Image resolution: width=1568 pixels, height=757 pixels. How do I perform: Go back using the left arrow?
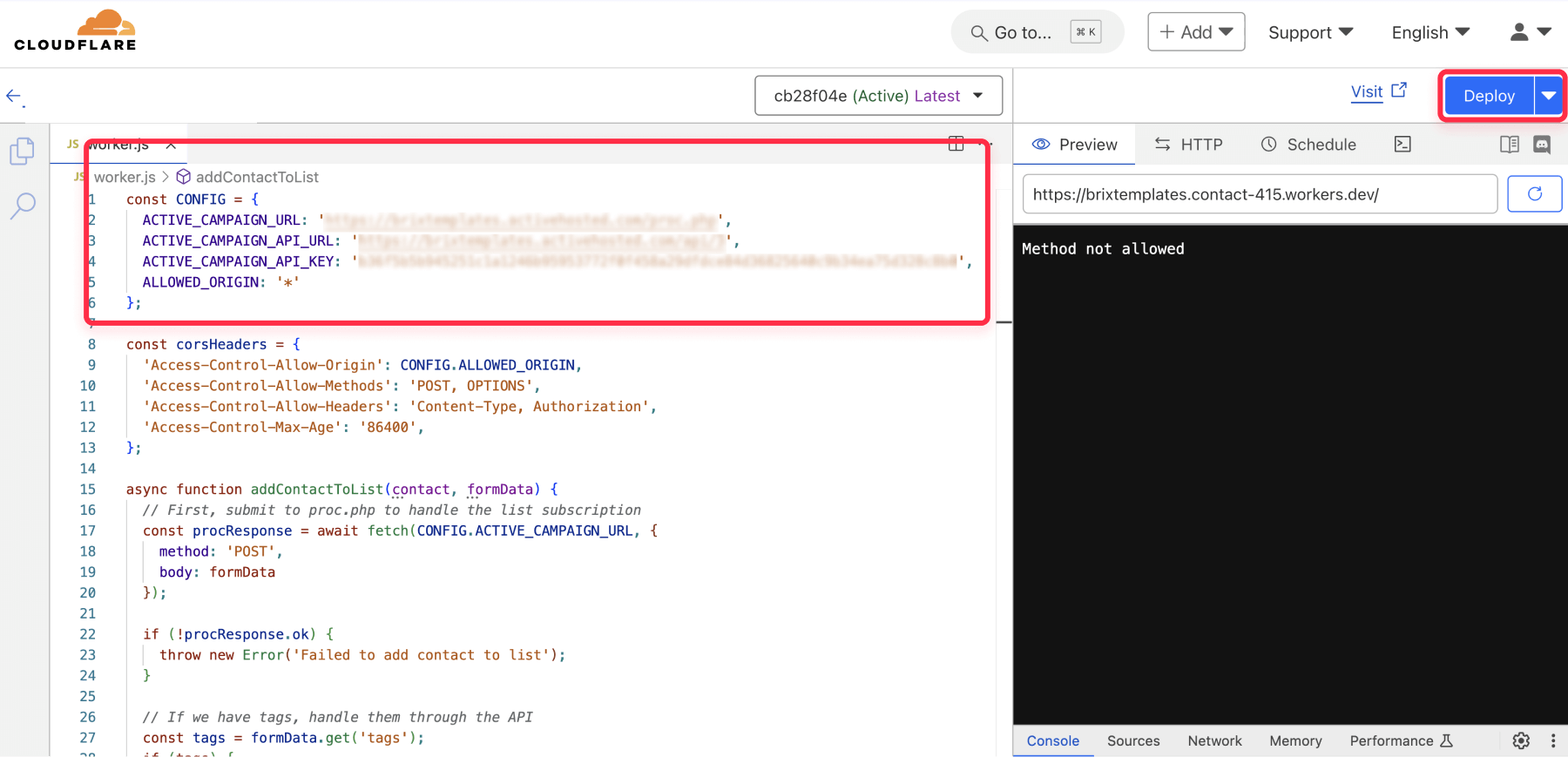tap(15, 97)
